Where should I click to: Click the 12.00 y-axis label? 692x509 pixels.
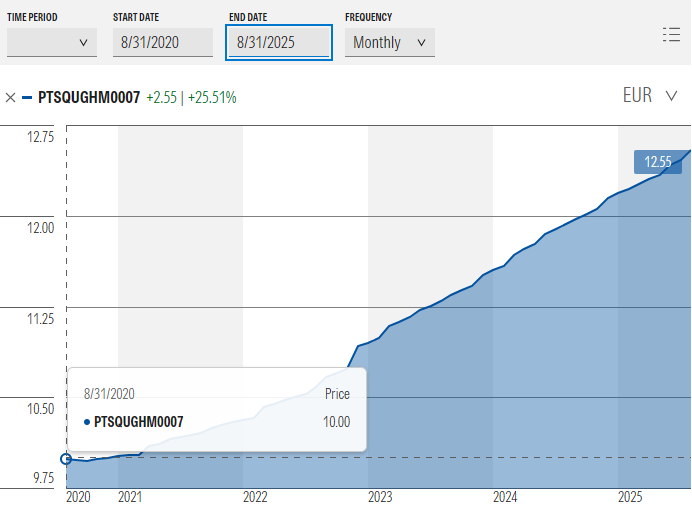pyautogui.click(x=41, y=228)
